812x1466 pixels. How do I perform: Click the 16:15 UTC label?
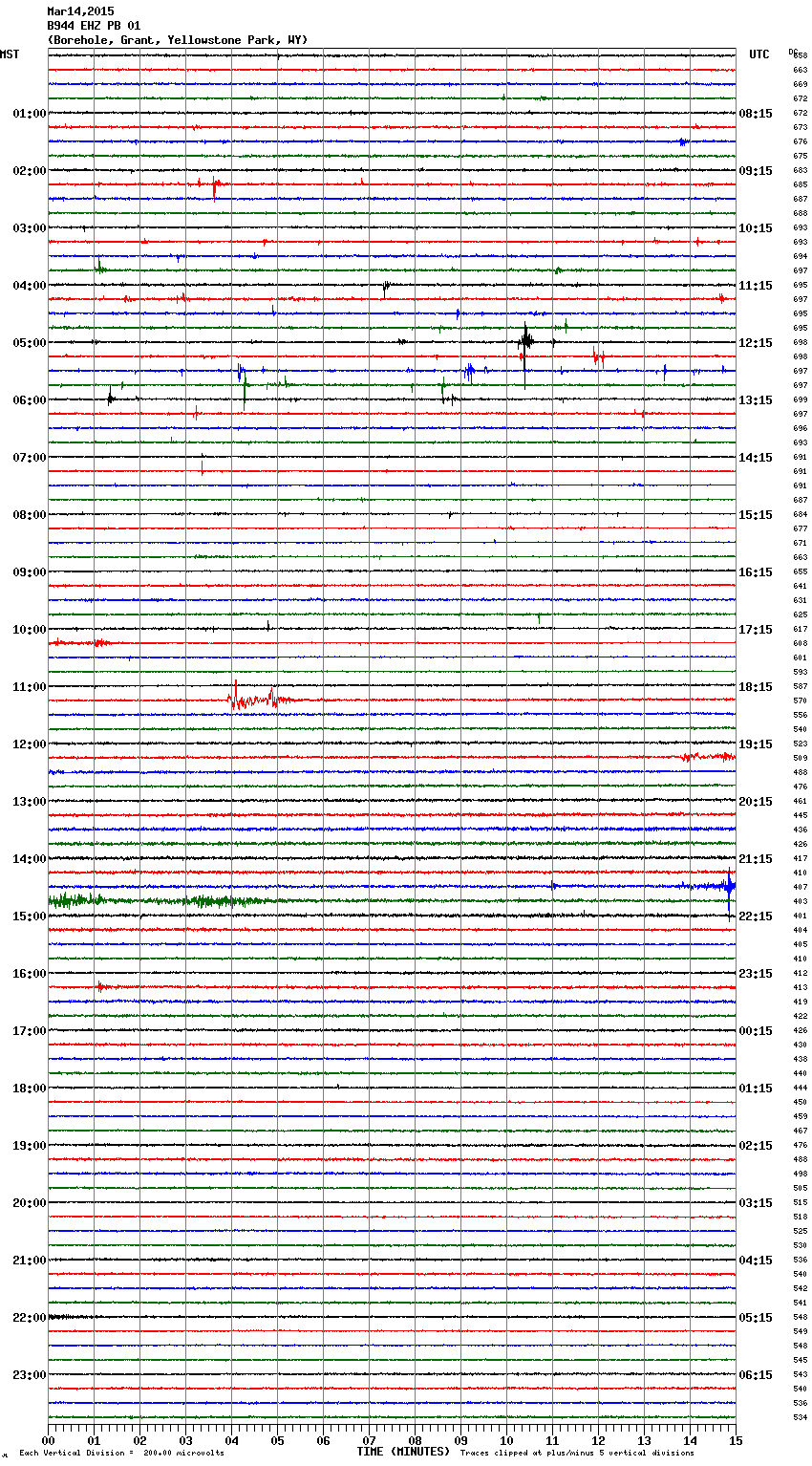click(x=756, y=572)
